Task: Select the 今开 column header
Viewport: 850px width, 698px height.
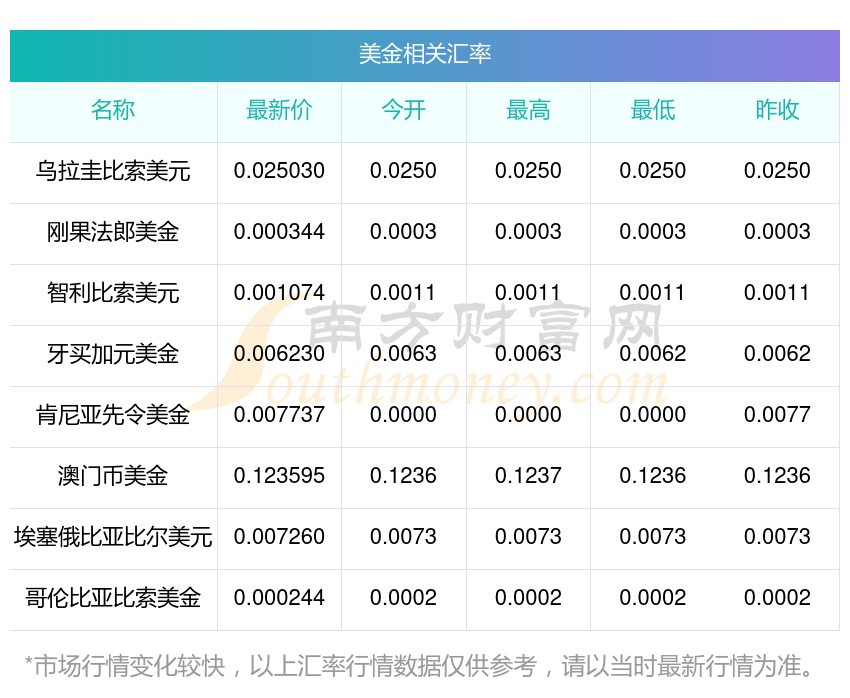Action: 403,110
